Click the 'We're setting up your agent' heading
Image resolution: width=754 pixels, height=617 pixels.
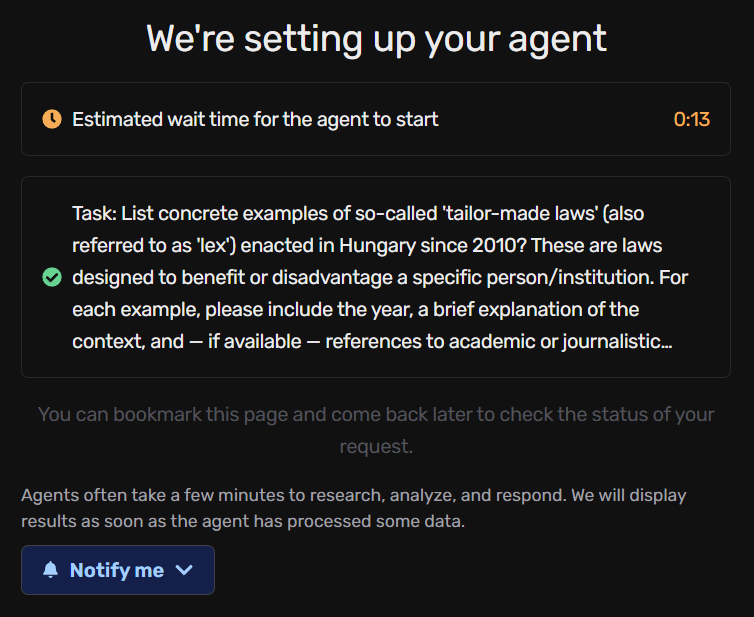(x=377, y=38)
